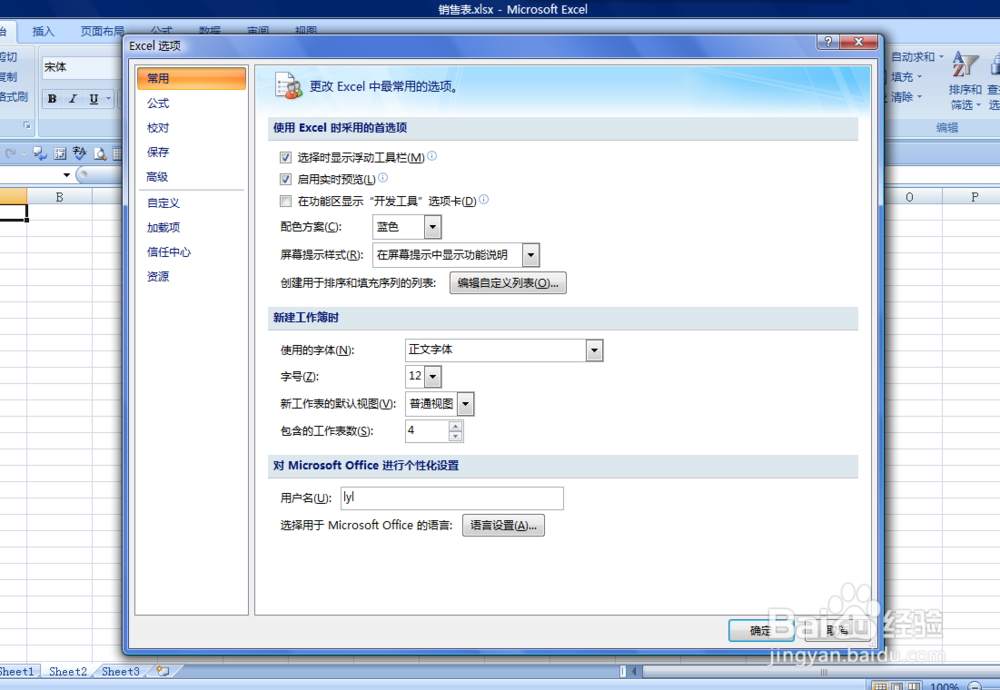Open the 使用的字体 font dropdown
Viewport: 1000px width, 690px height.
[594, 350]
